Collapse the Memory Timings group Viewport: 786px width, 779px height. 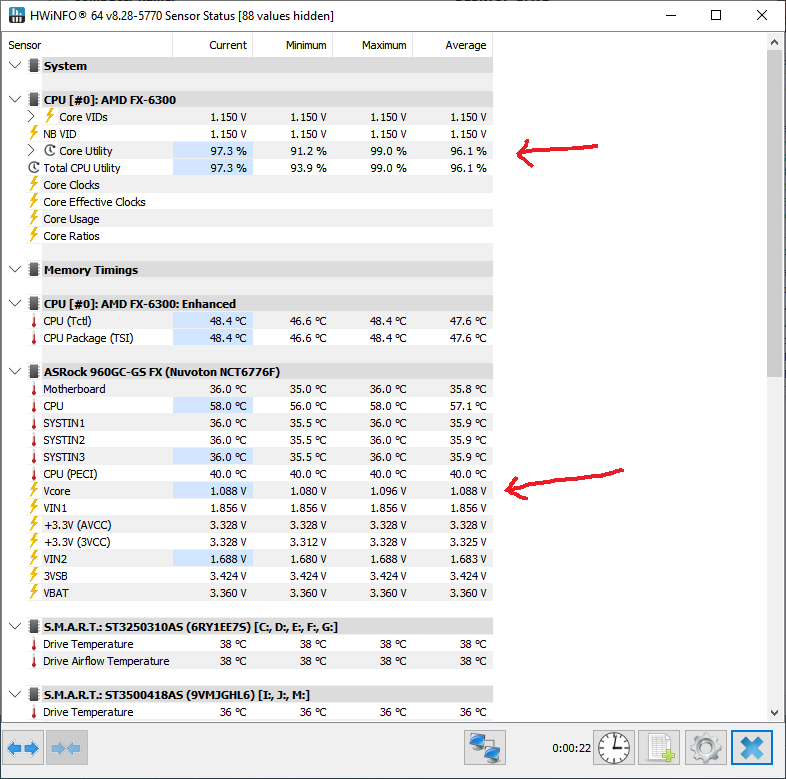(x=15, y=269)
